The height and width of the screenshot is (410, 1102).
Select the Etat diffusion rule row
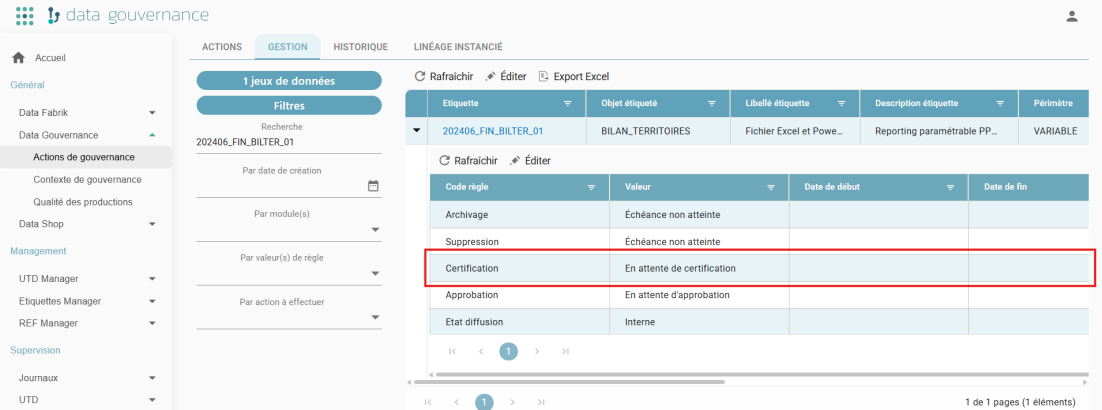point(759,321)
